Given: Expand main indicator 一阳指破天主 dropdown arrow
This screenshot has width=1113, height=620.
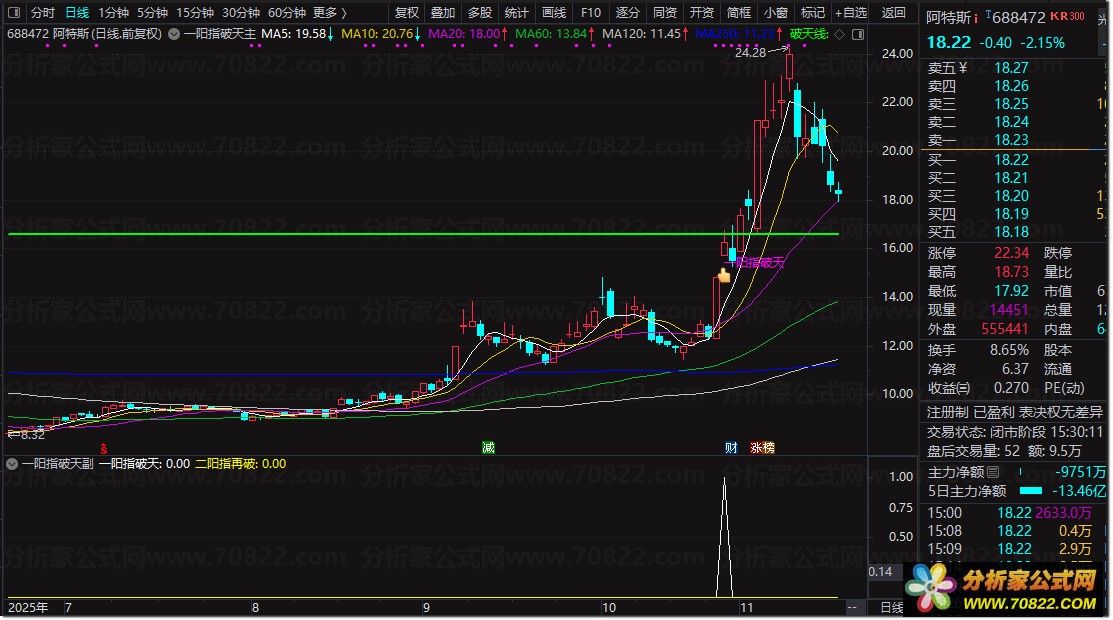Looking at the screenshot, I should click(174, 33).
